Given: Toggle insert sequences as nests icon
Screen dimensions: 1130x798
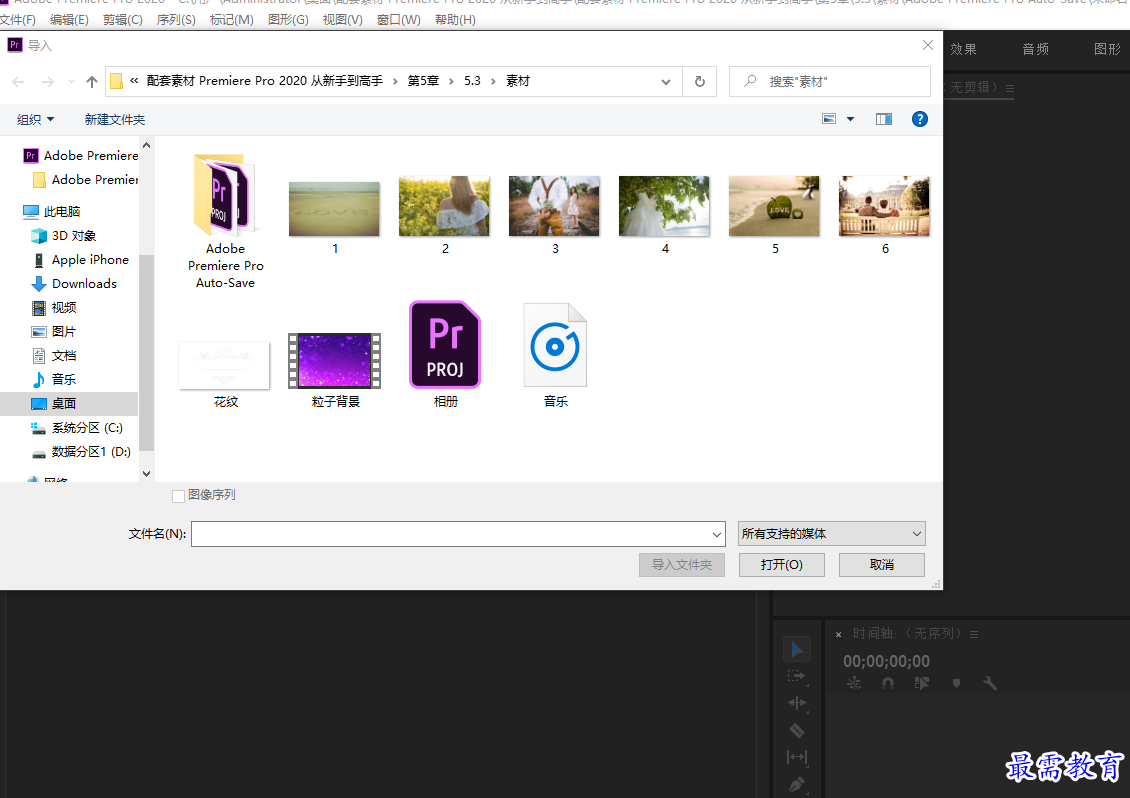Looking at the screenshot, I should 854,683.
